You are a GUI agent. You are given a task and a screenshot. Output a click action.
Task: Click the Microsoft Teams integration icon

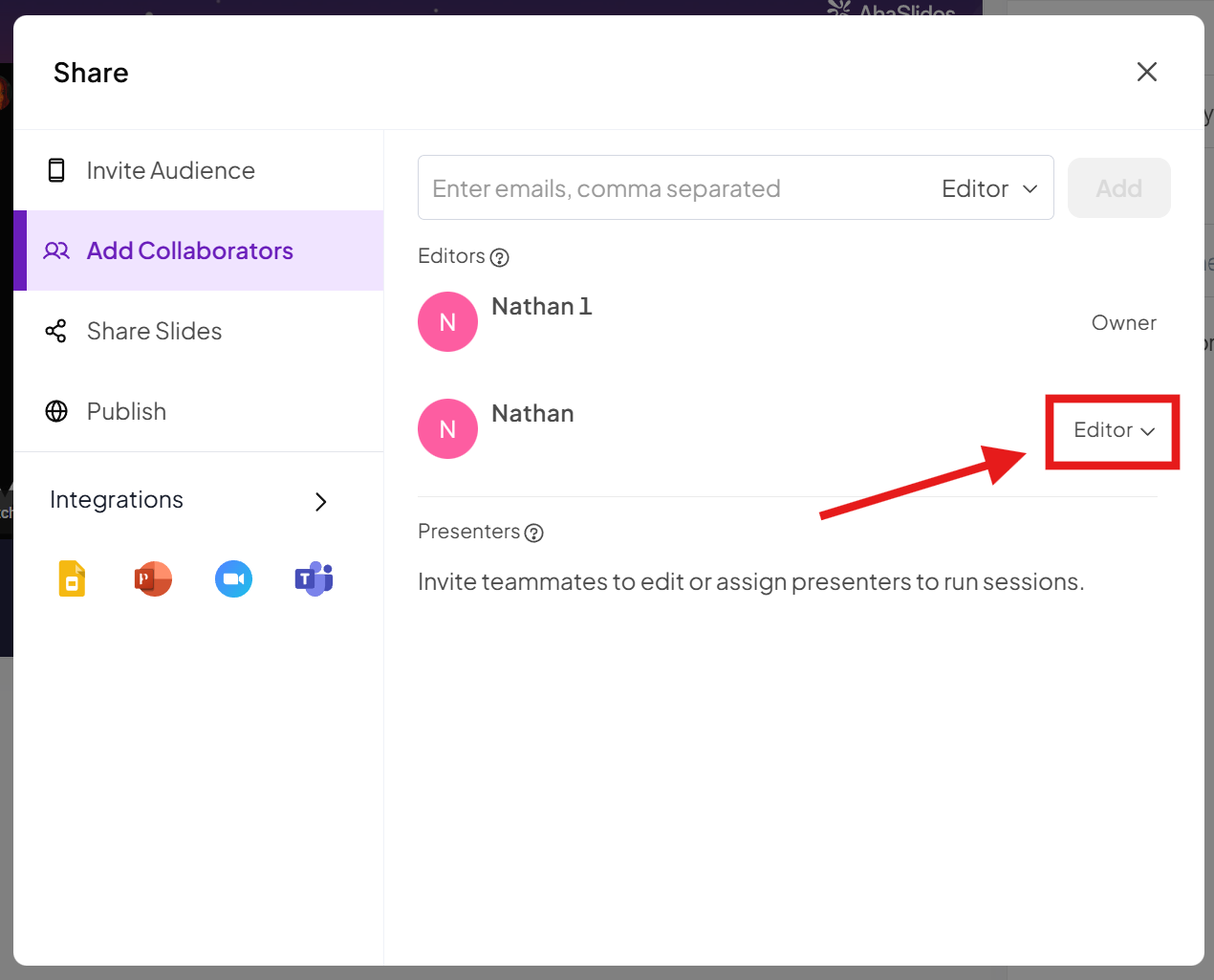pyautogui.click(x=314, y=578)
